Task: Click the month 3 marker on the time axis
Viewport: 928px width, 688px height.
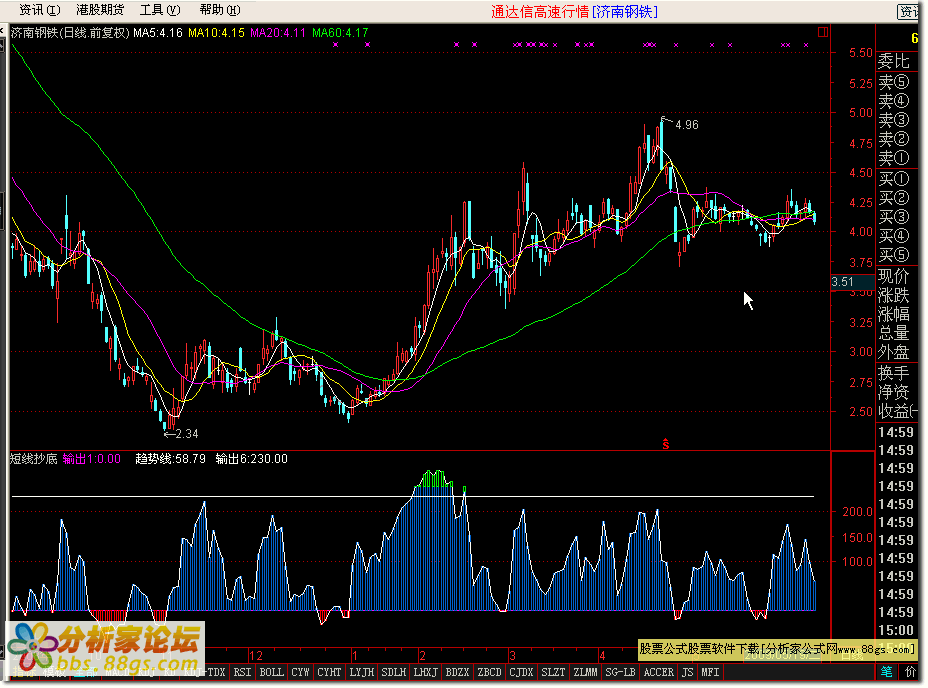Action: tap(513, 655)
